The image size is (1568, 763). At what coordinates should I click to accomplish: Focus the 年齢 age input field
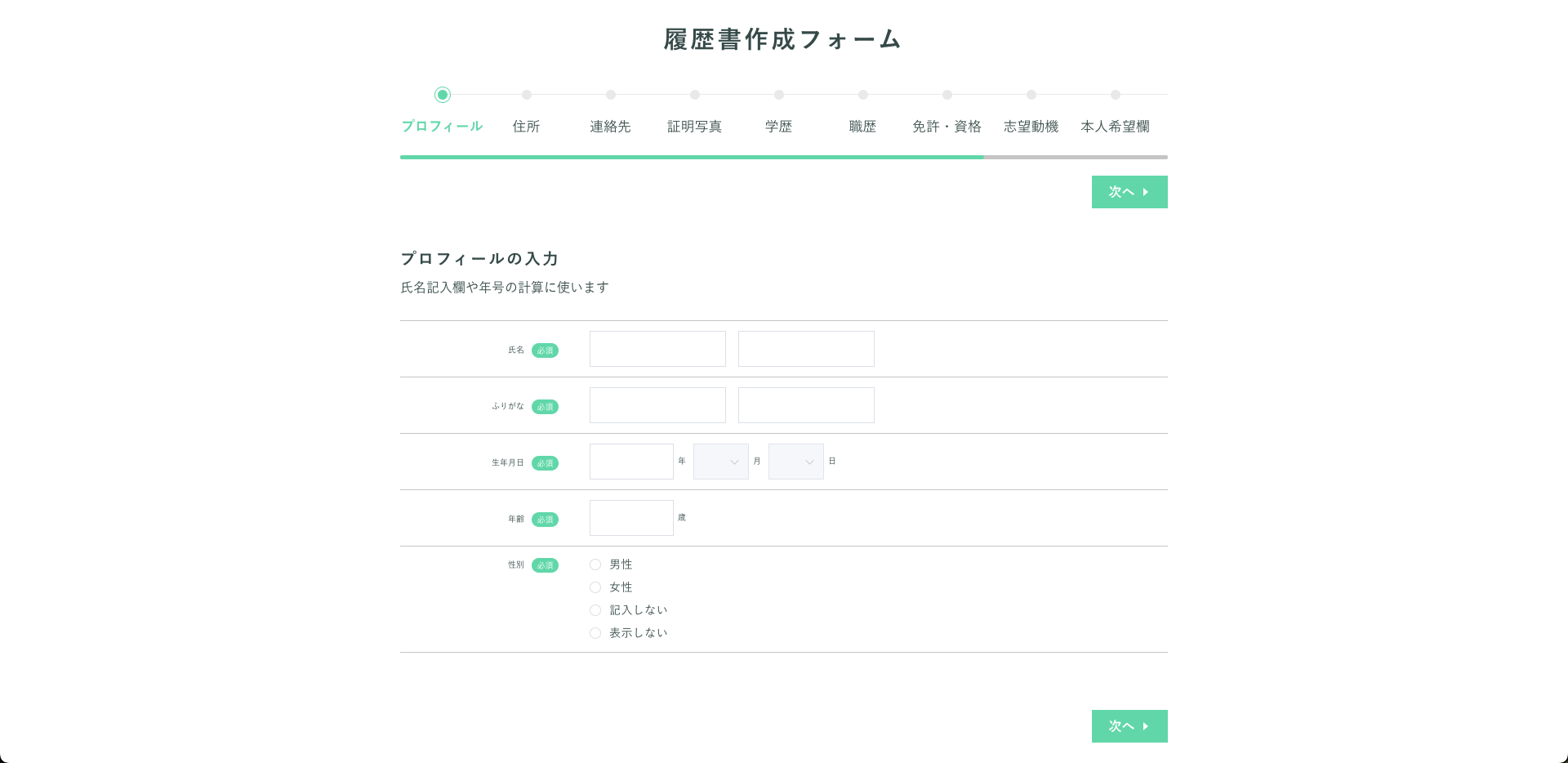(631, 518)
